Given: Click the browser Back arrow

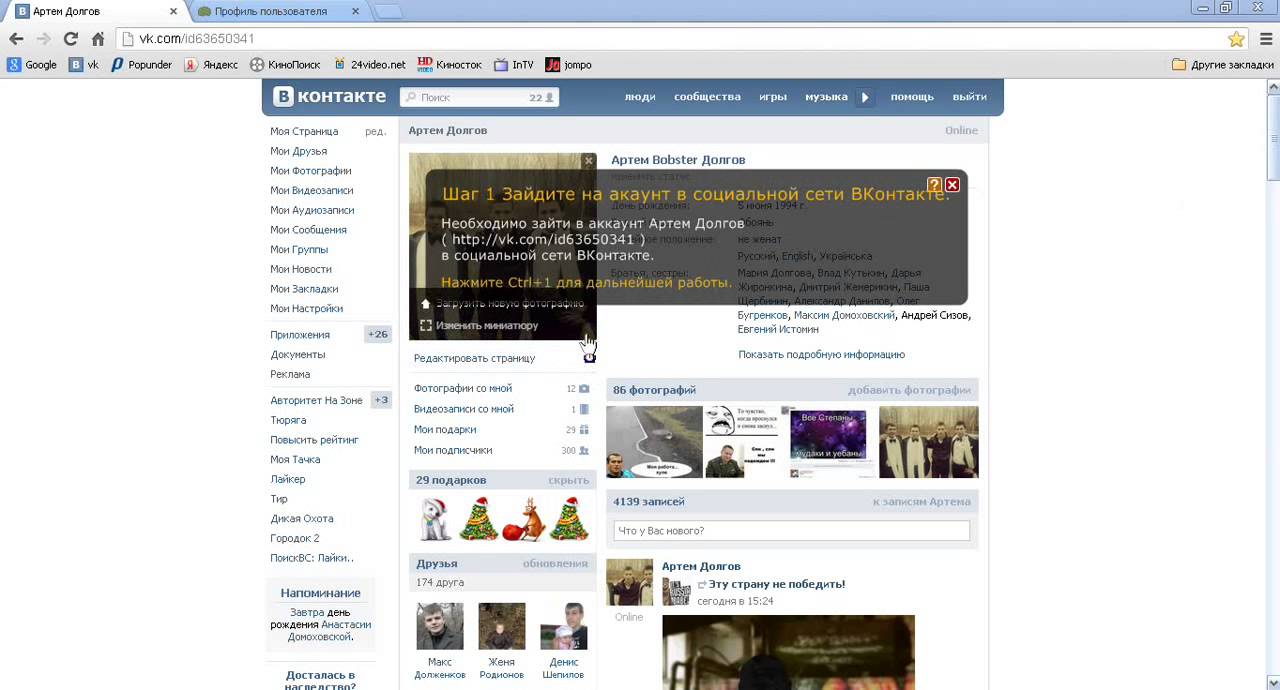Looking at the screenshot, I should [x=16, y=39].
